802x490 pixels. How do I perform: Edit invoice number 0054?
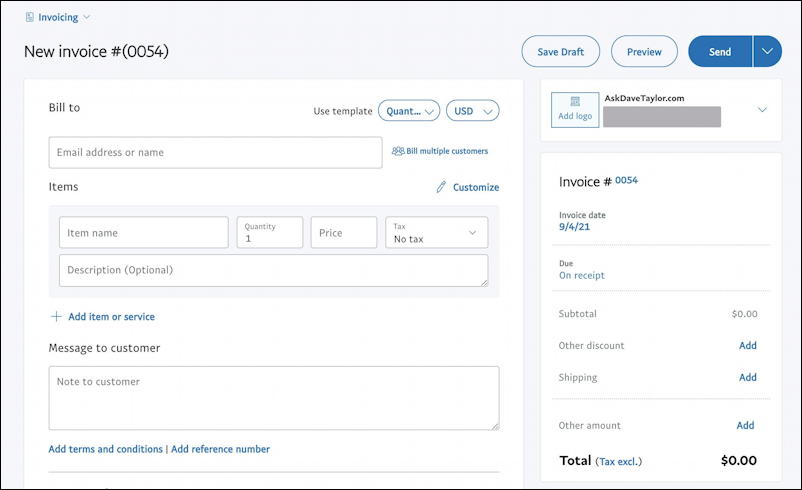[626, 180]
